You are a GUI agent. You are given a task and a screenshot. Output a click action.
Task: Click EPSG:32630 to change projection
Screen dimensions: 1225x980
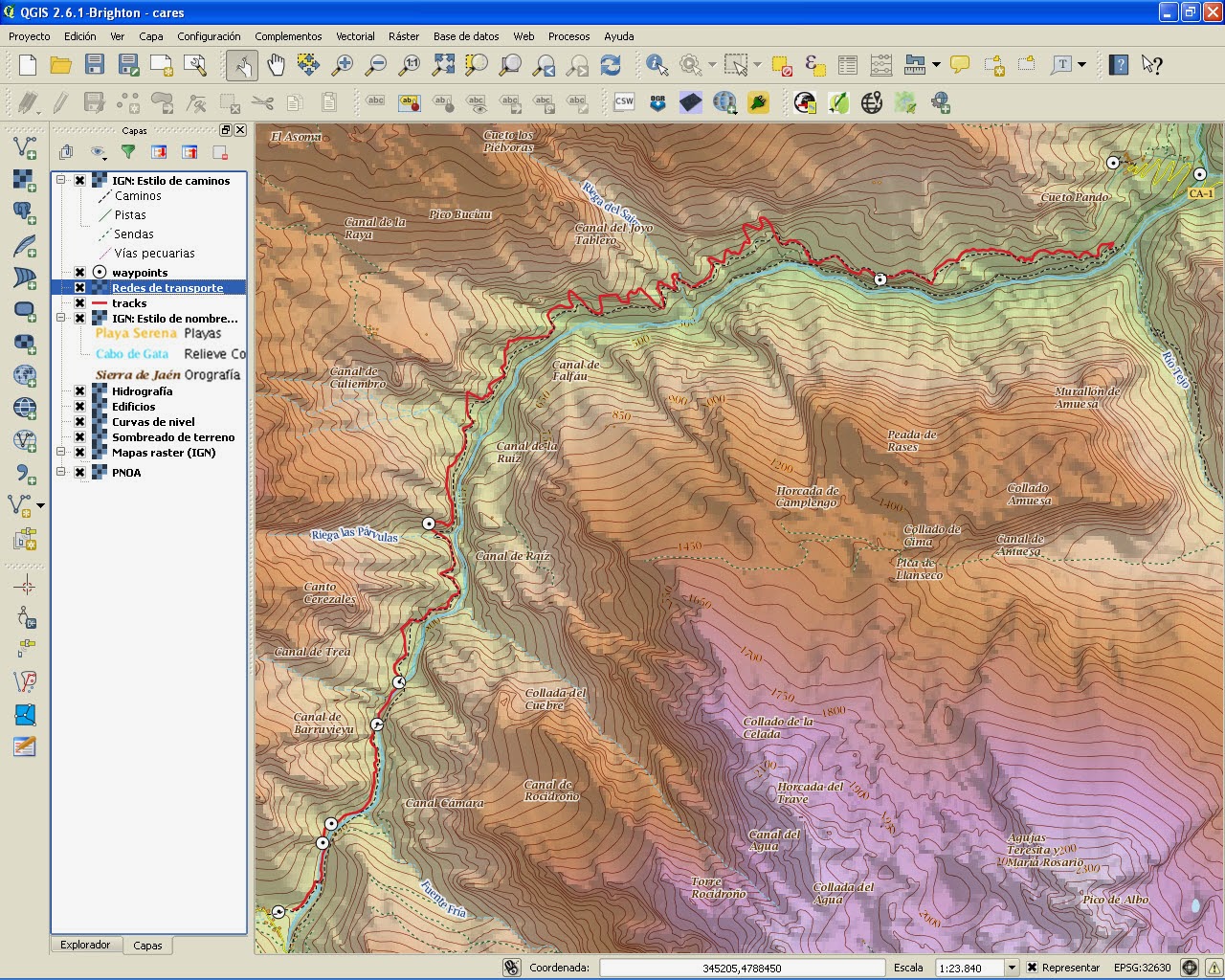pyautogui.click(x=1145, y=968)
